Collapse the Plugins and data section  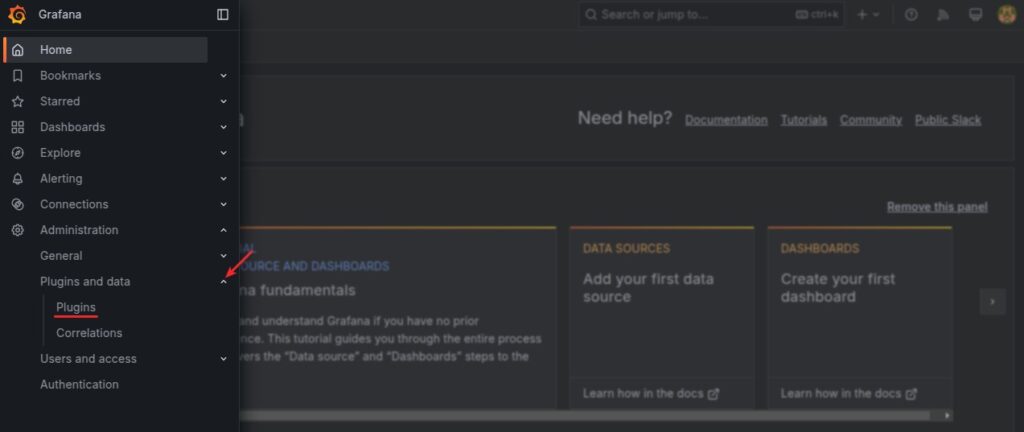pos(223,282)
